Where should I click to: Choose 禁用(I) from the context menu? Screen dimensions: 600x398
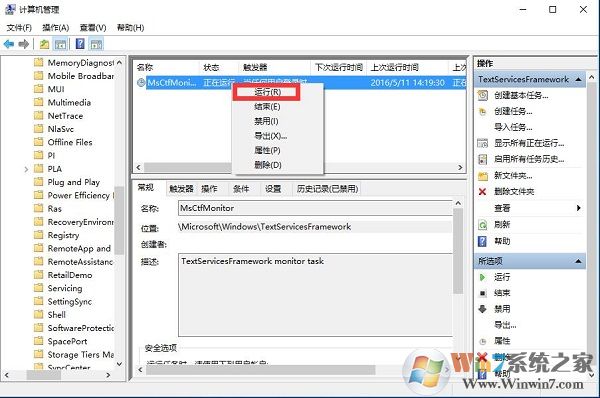266,121
